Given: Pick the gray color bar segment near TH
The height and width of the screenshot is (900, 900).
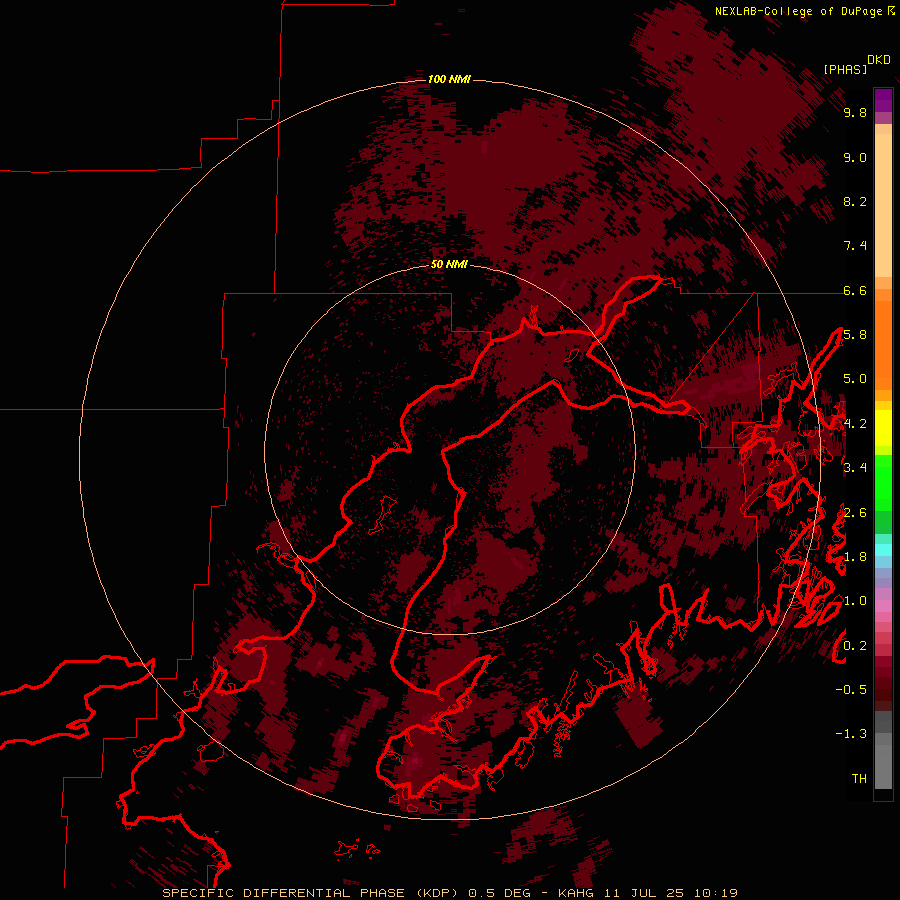Looking at the screenshot, I should coord(883,766).
